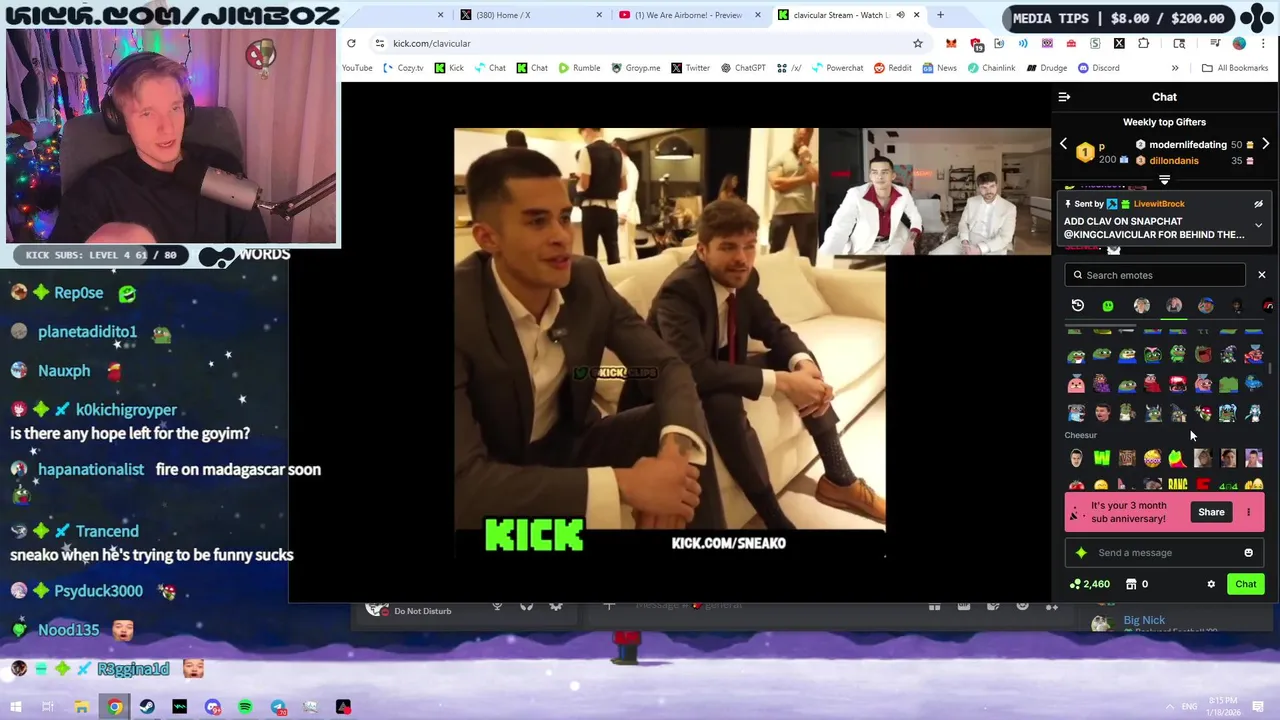
Task: Pick the green W emote under Cheesur
Action: [x=1101, y=458]
